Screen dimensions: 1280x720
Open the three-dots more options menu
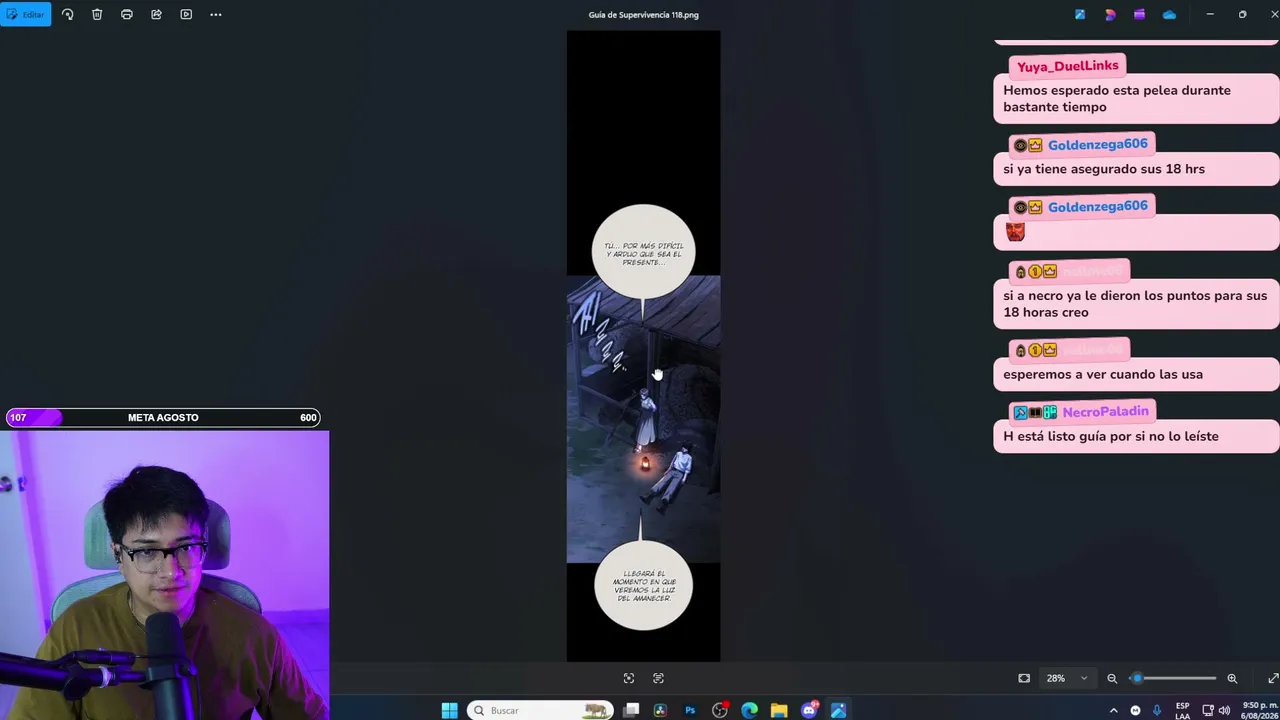pos(216,14)
